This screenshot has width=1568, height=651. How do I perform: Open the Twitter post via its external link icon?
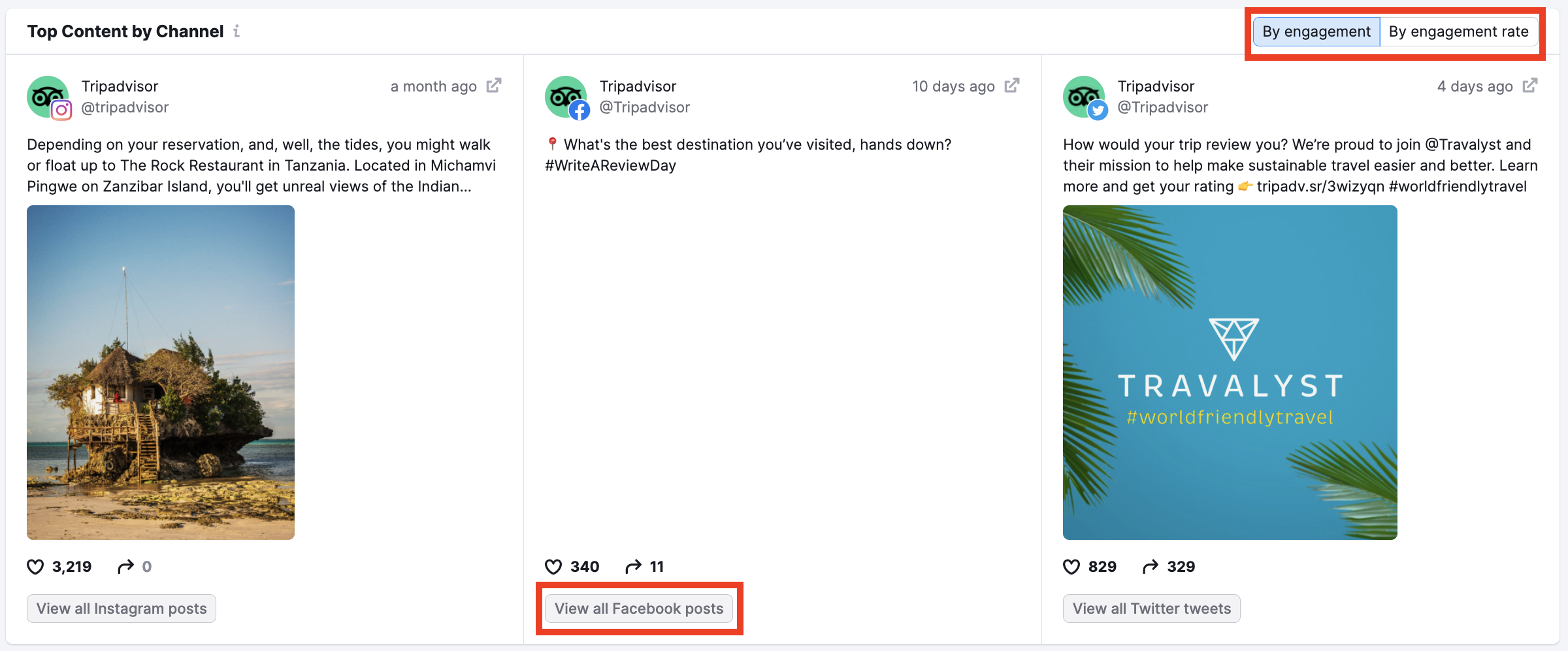1530,85
